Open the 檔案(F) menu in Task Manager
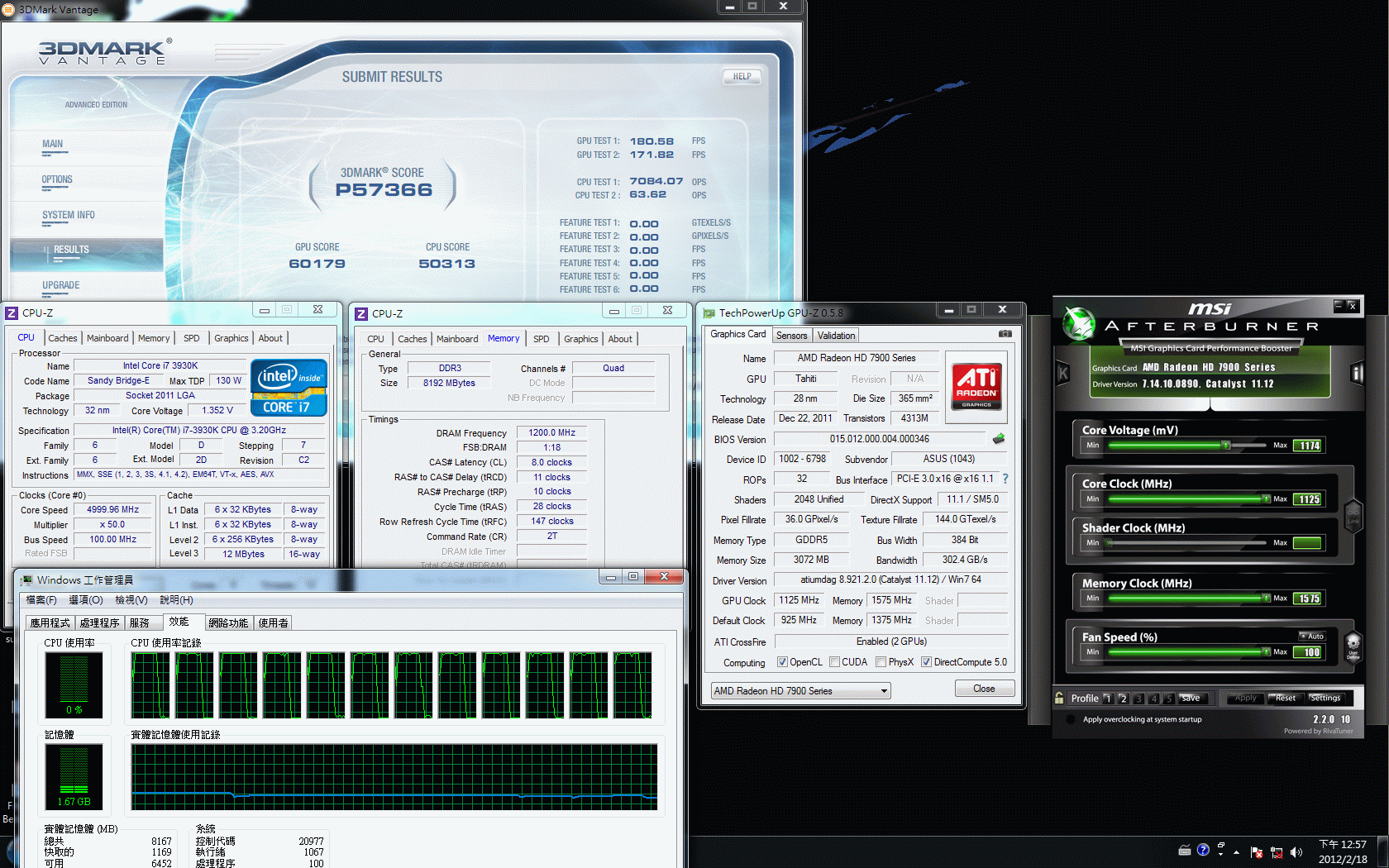 tap(41, 600)
